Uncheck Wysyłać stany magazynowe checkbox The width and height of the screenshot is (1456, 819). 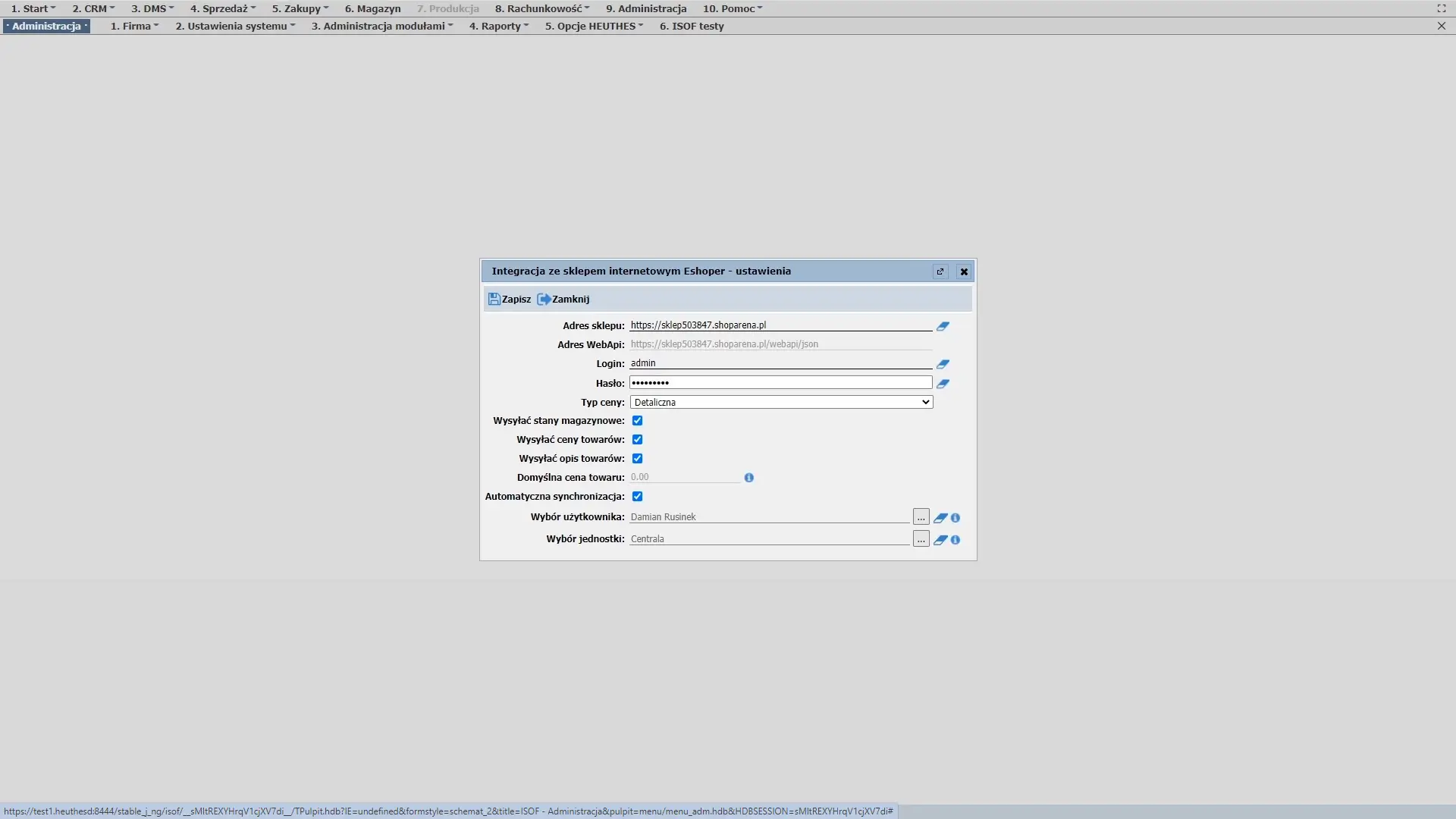[x=637, y=421]
